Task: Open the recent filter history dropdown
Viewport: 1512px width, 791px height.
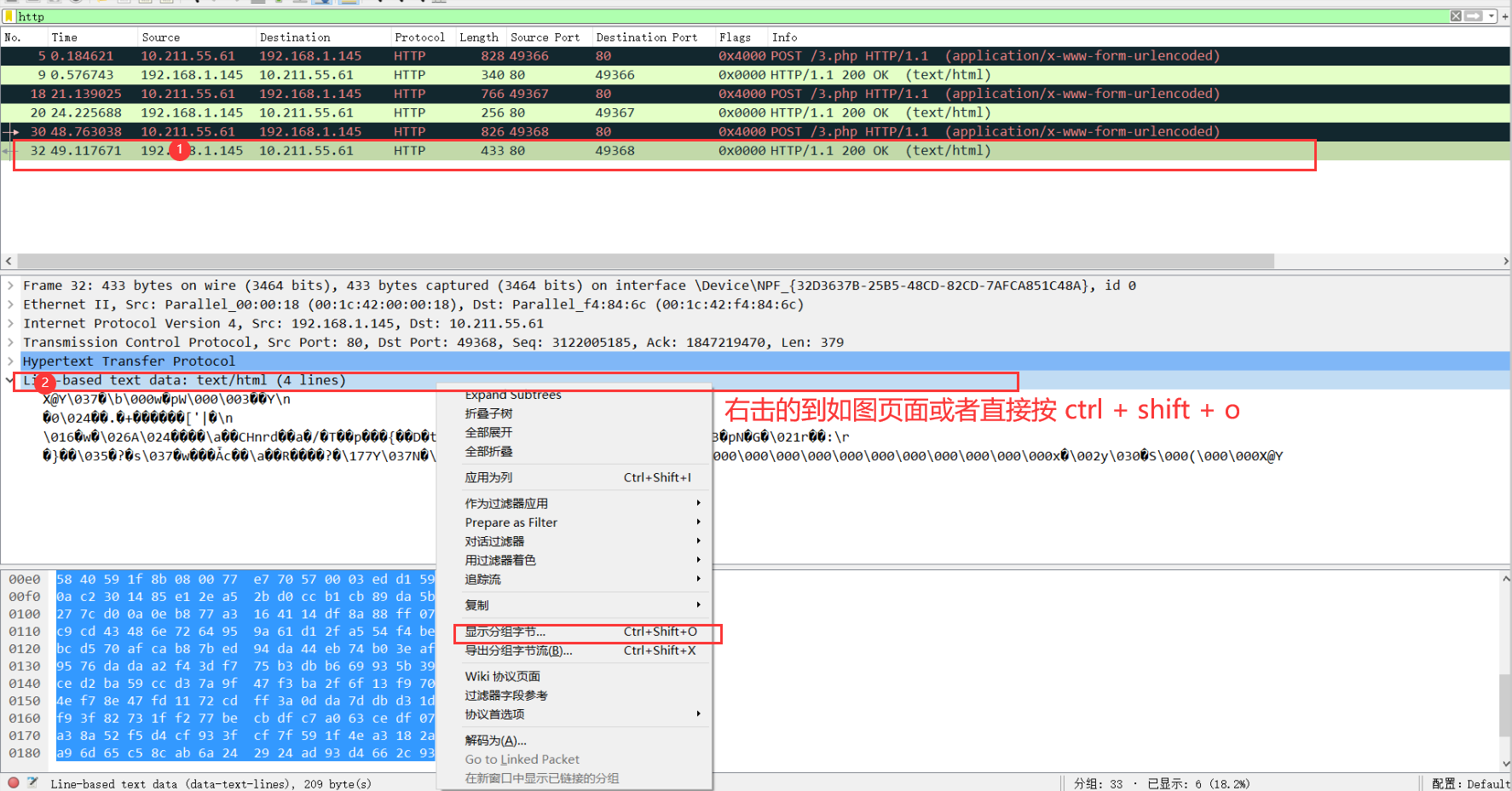Action: pos(1491,16)
